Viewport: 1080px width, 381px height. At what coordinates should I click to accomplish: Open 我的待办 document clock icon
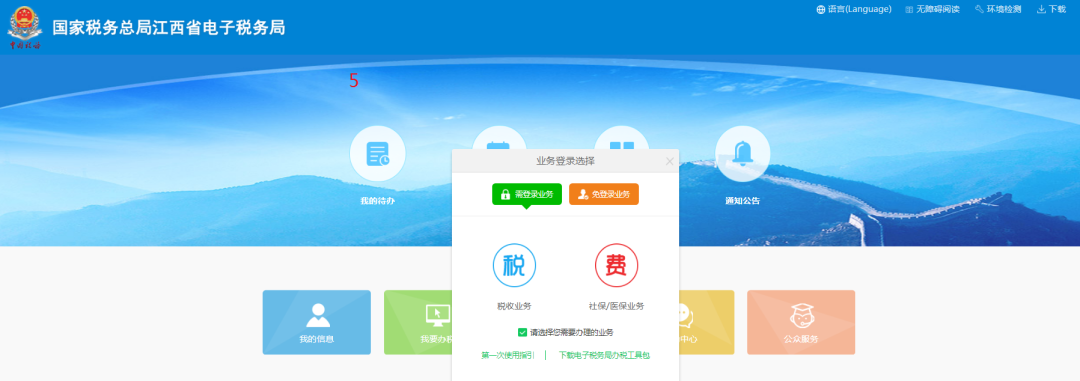point(377,154)
